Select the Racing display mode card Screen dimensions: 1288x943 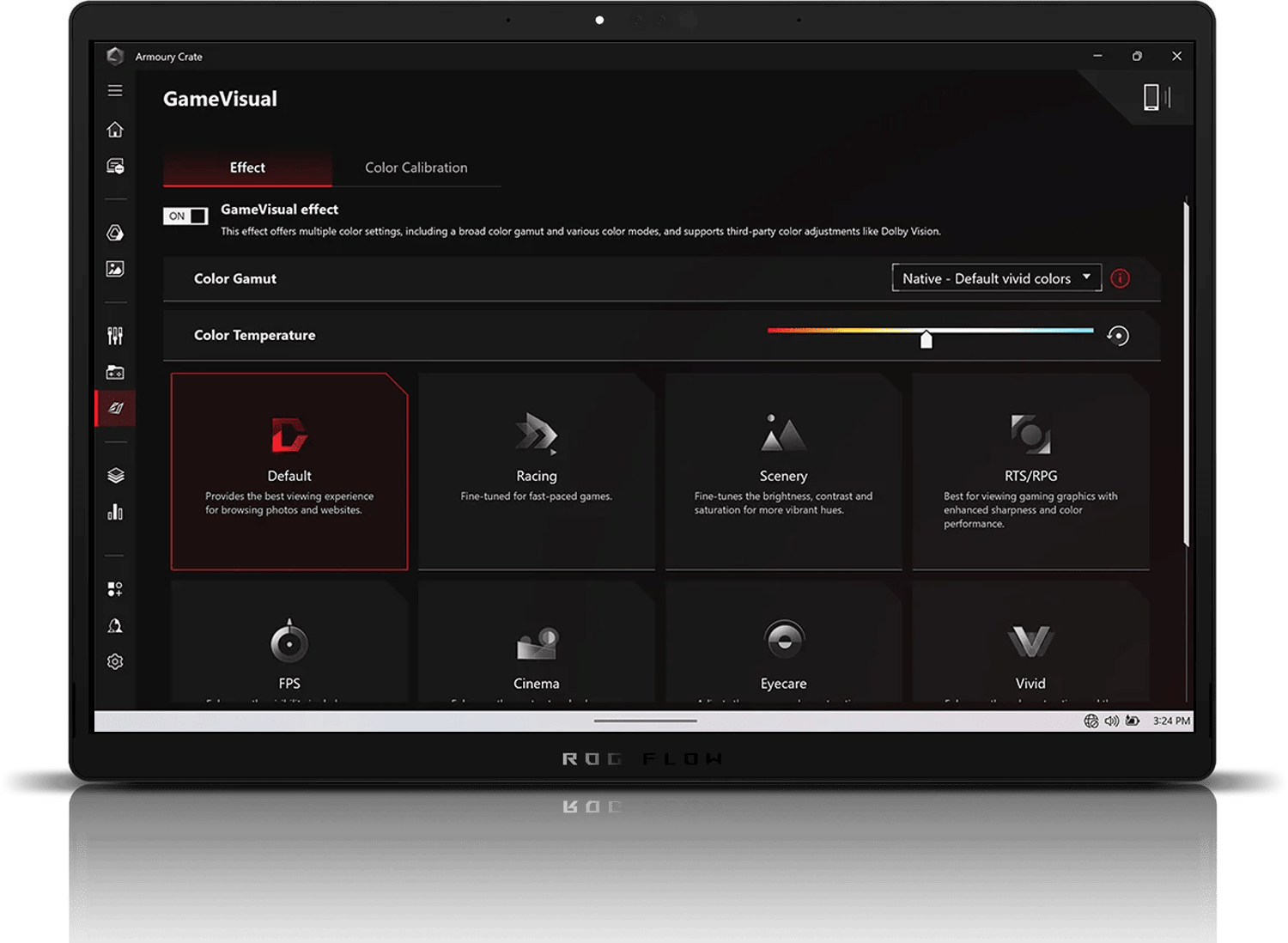[537, 471]
